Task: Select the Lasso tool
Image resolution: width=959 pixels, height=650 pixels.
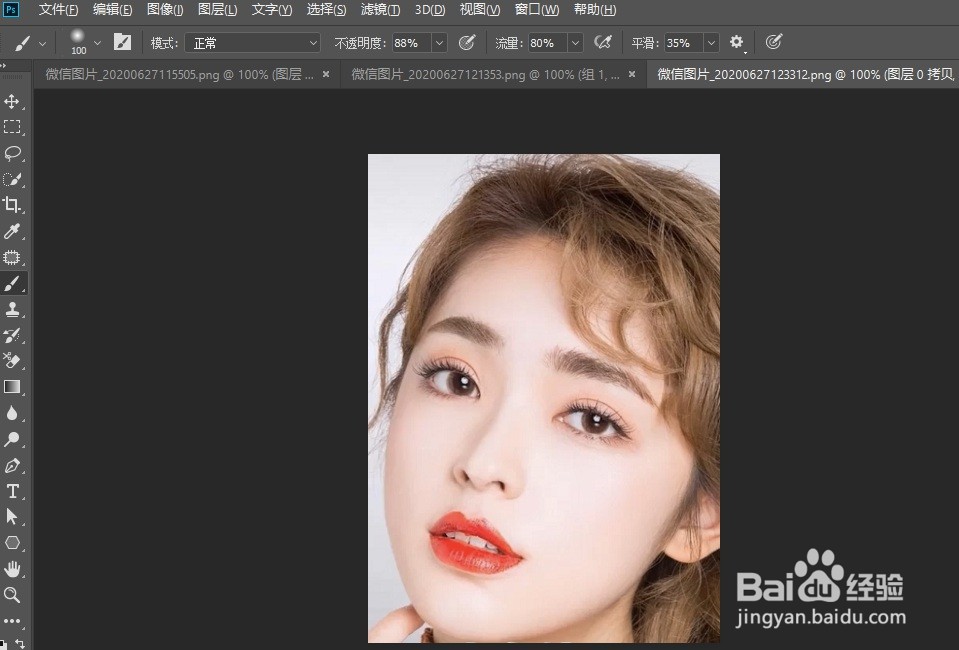Action: (12, 153)
